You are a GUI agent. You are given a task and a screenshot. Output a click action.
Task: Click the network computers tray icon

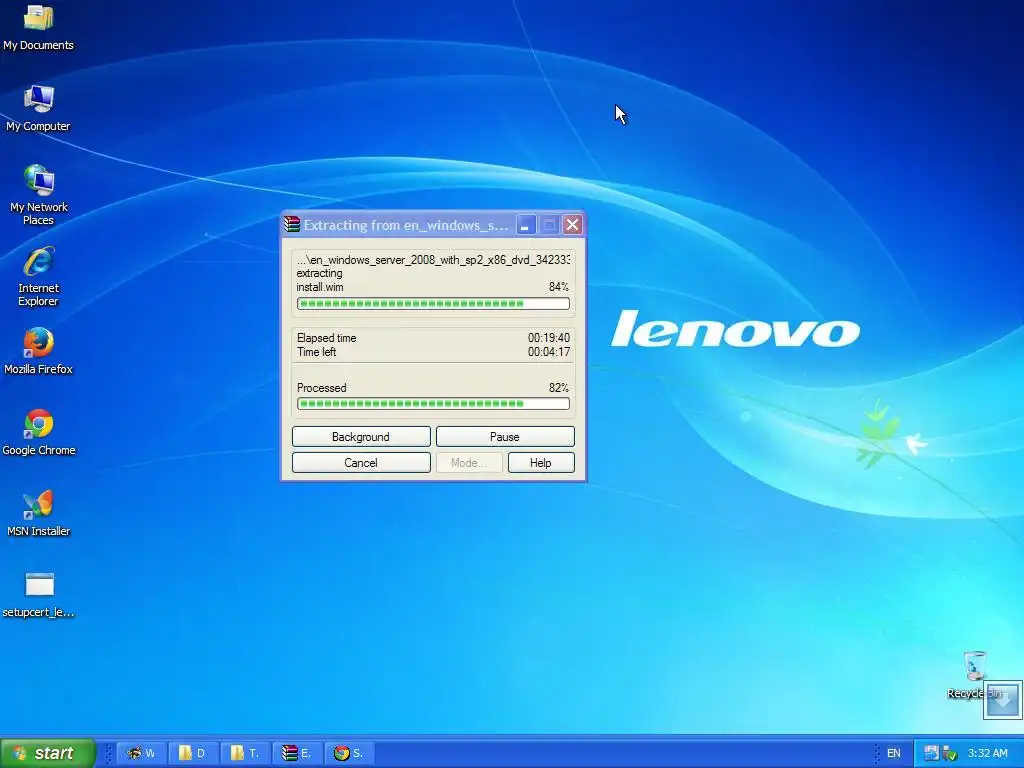coord(931,753)
